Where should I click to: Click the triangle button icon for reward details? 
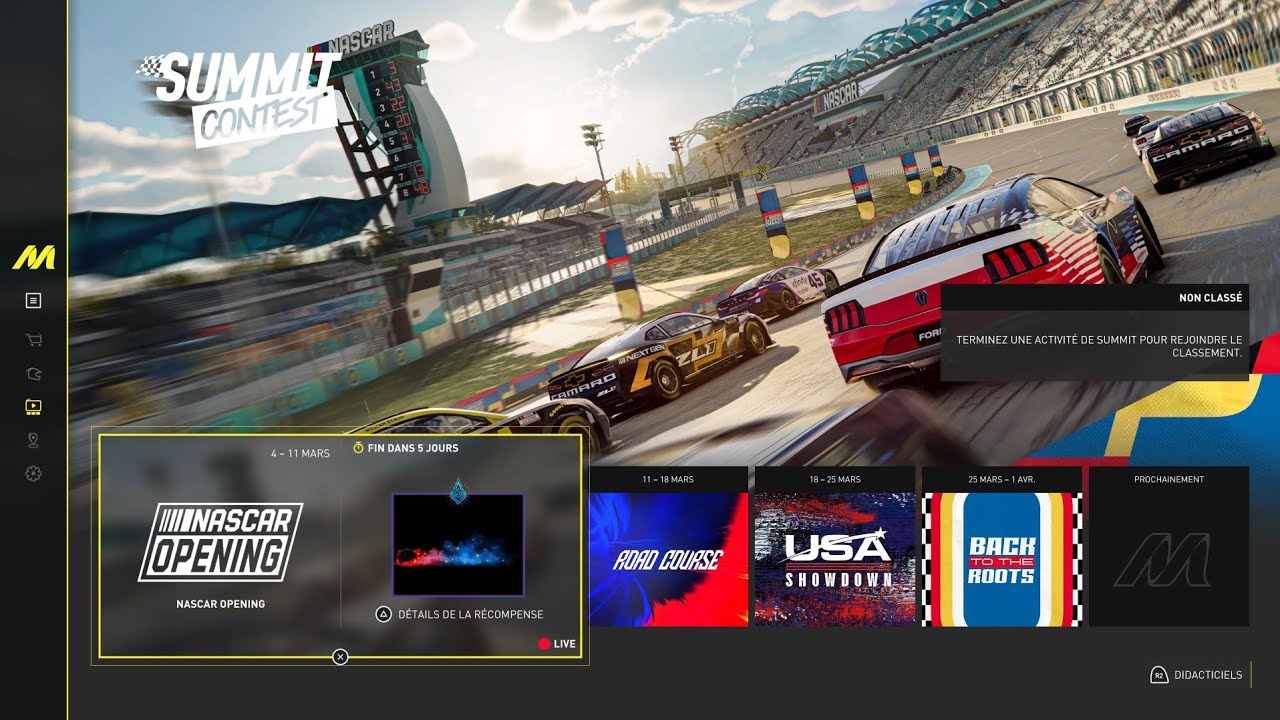tap(383, 614)
